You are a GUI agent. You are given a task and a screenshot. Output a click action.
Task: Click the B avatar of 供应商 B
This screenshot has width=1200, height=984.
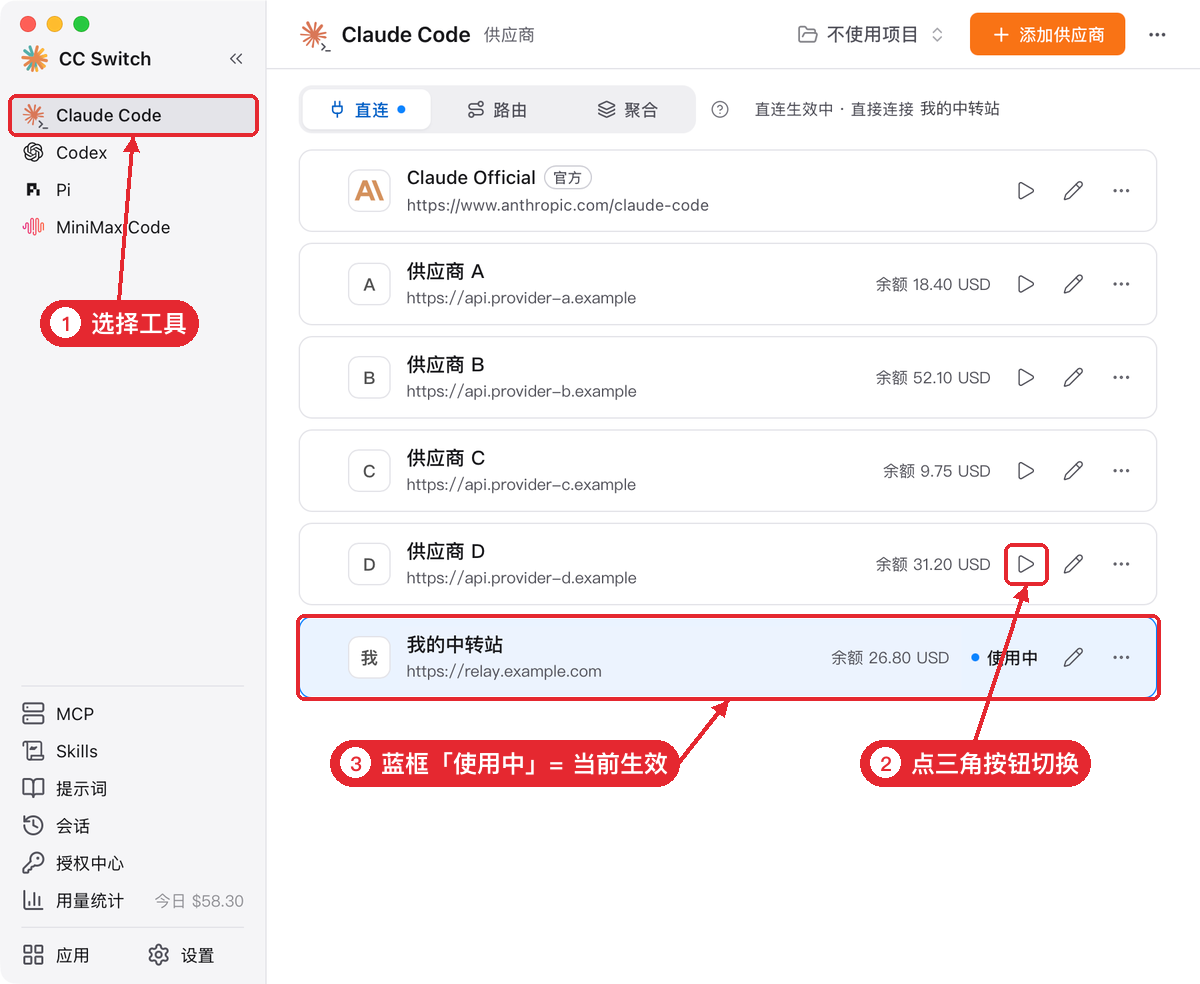point(369,377)
